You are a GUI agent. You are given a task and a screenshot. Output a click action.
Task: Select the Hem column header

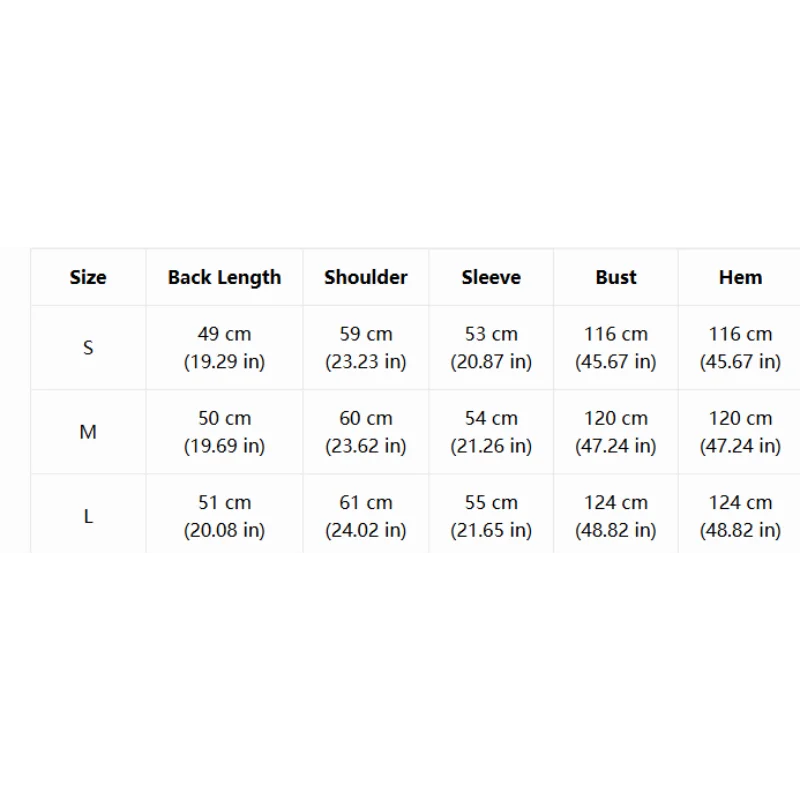pos(740,278)
